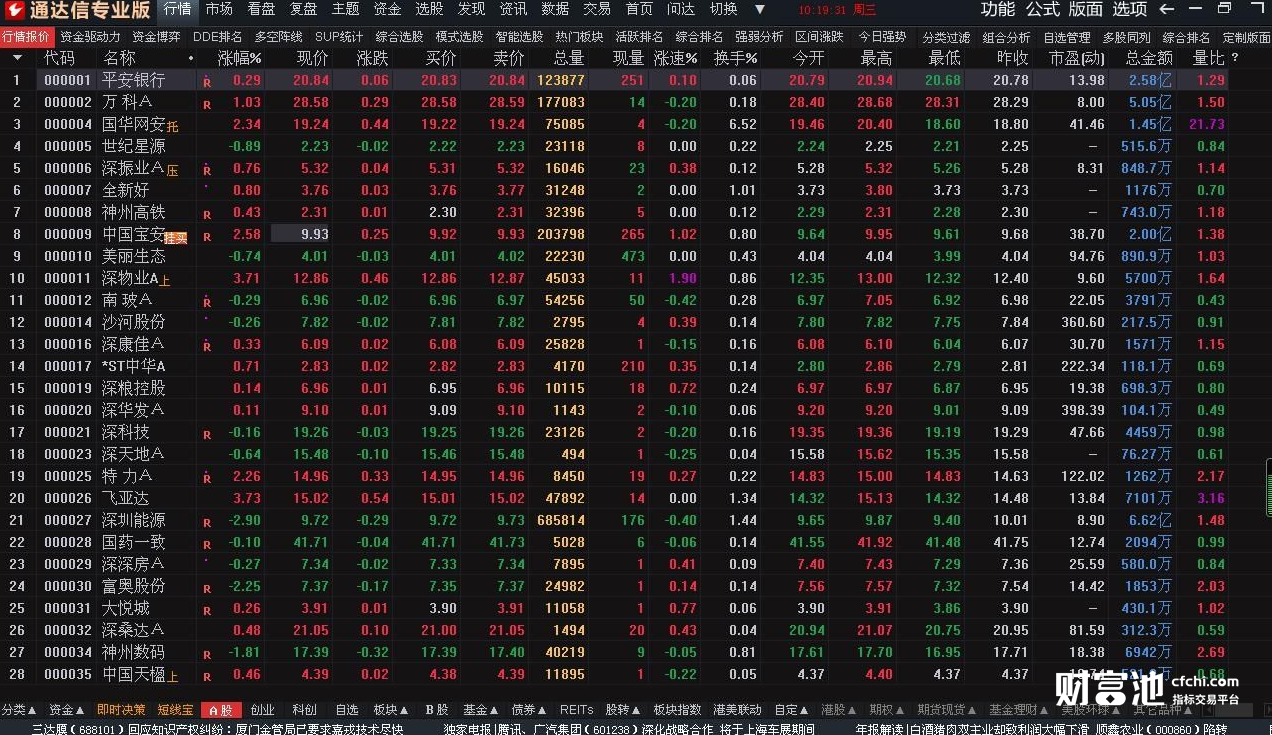This screenshot has height=735, width=1272.
Task: Select the 创业 tab at bottom
Action: point(262,710)
